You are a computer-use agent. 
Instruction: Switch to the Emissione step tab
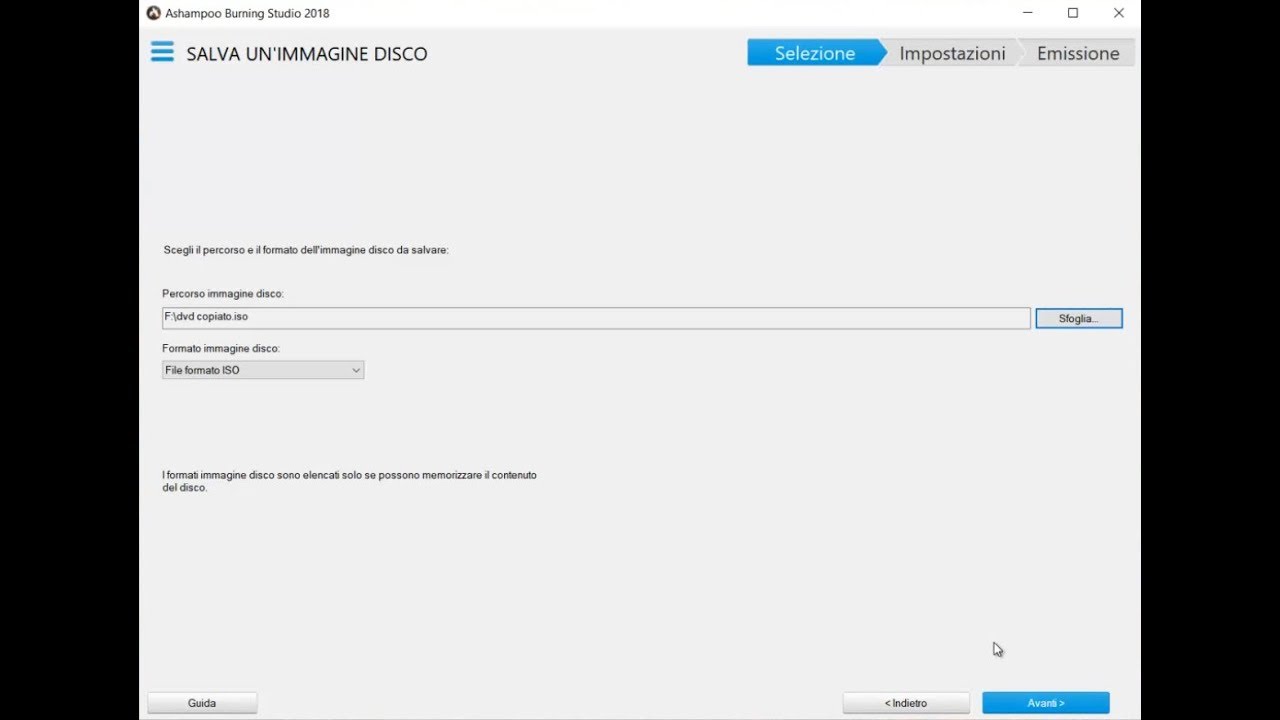click(1078, 53)
